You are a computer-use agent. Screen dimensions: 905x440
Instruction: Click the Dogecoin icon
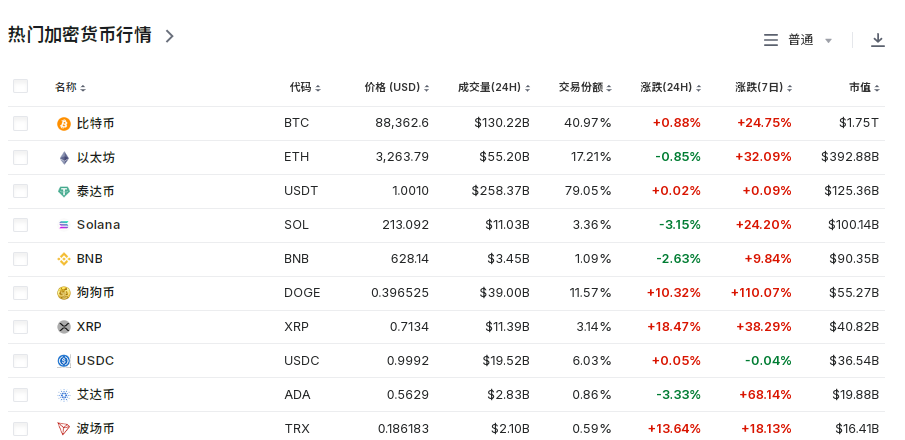pyautogui.click(x=64, y=293)
